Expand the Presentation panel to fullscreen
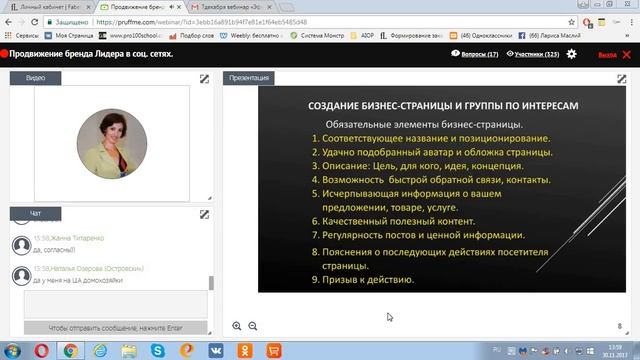This screenshot has height=360, width=640. [x=621, y=79]
